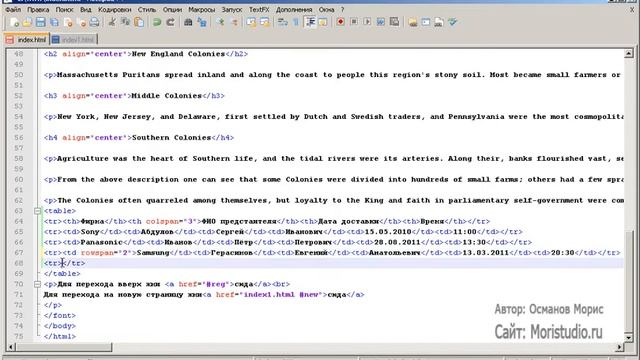Click the horizontal scrollbar left arrow
This screenshot has width=640, height=360.
(11, 347)
